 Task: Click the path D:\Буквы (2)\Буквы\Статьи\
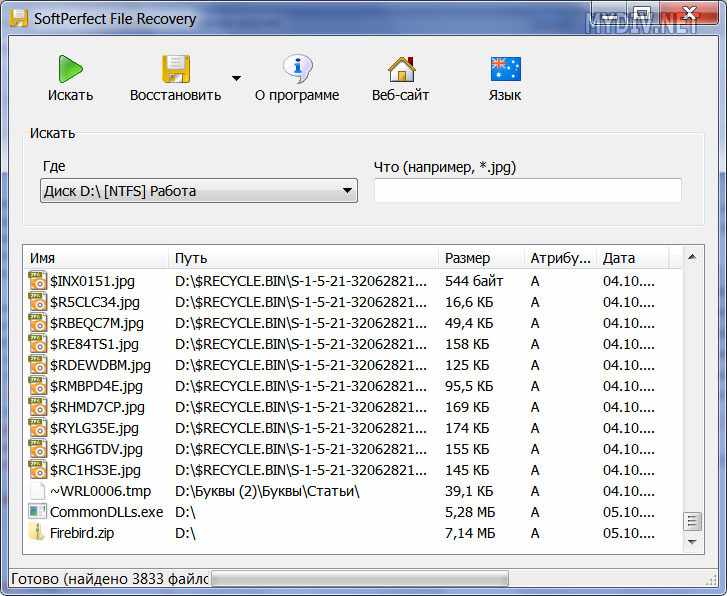pyautogui.click(x=267, y=491)
